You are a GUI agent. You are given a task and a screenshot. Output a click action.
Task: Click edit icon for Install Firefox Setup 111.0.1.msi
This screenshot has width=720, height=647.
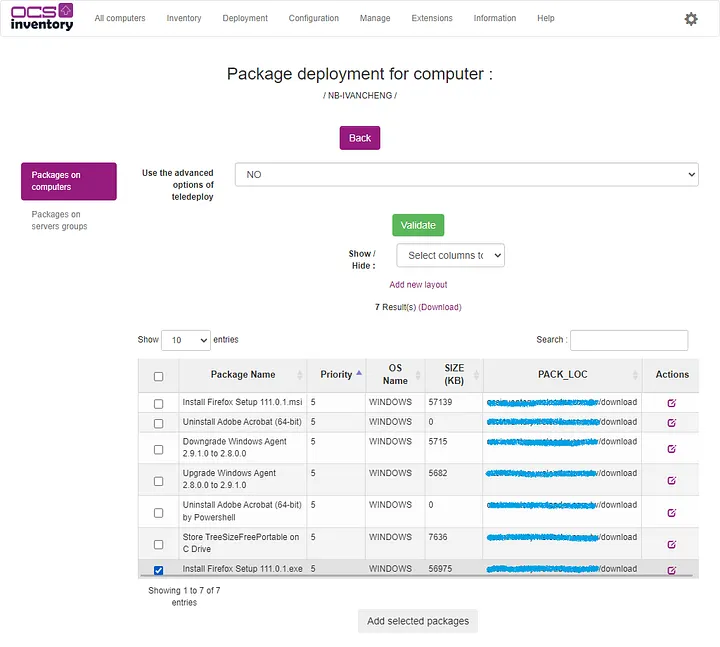coord(671,403)
